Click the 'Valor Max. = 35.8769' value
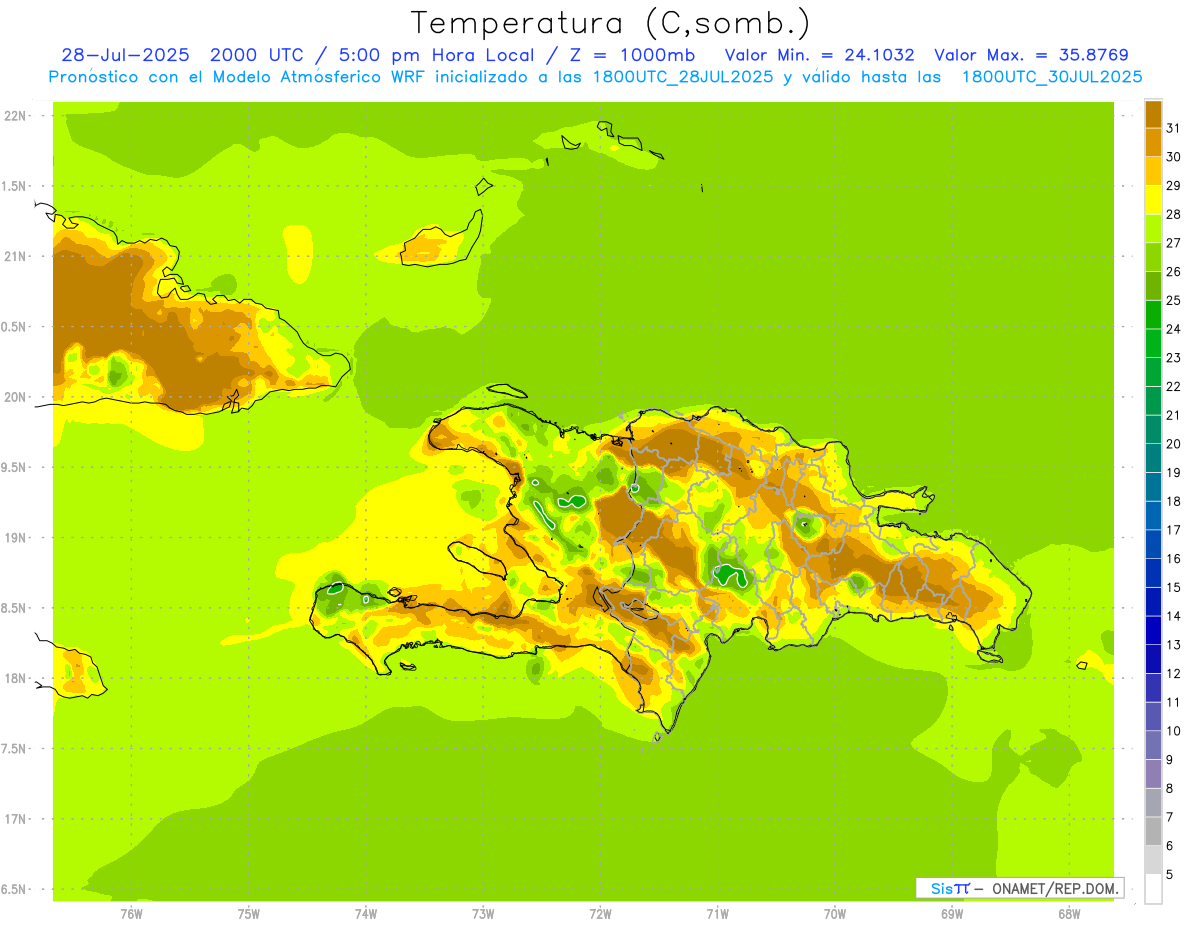 click(1031, 55)
